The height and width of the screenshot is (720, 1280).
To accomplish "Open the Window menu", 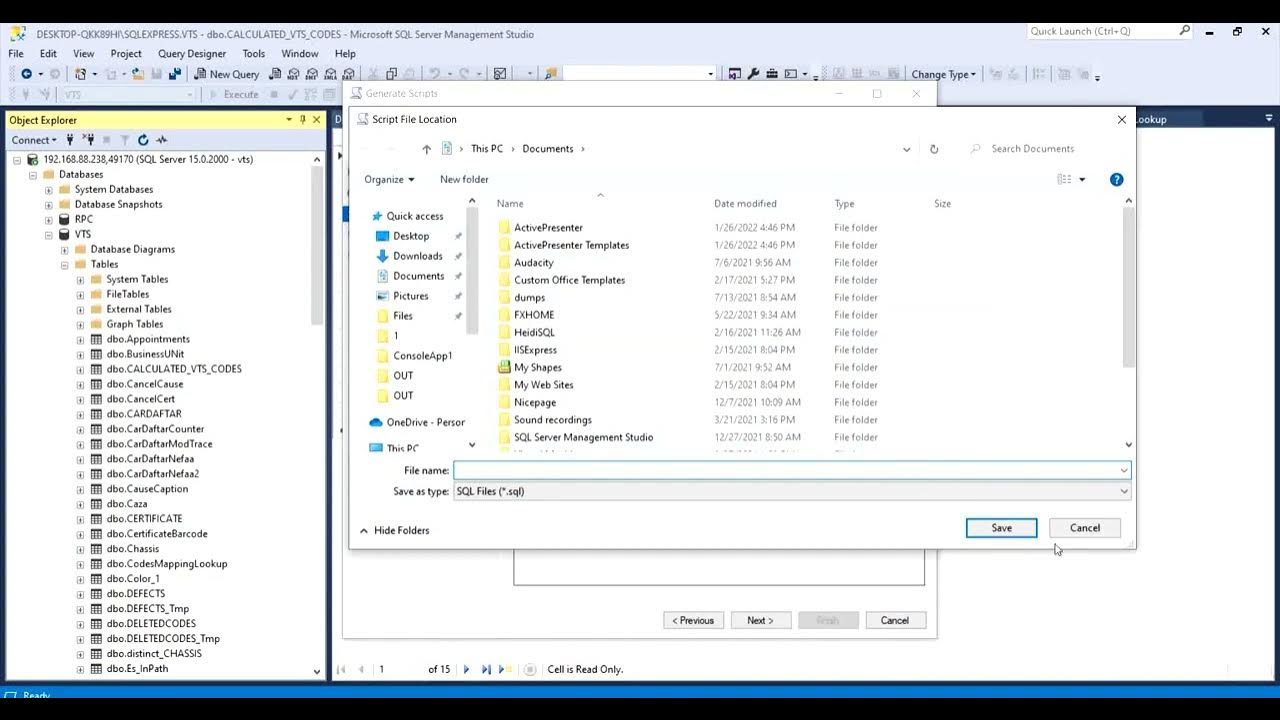I will 300,53.
